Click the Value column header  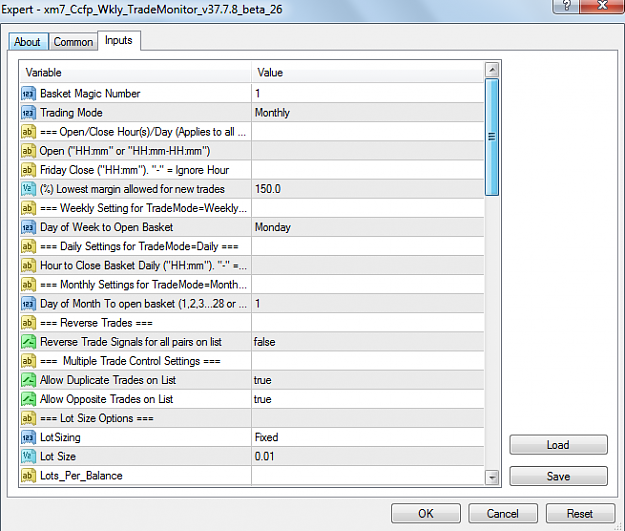click(x=368, y=73)
